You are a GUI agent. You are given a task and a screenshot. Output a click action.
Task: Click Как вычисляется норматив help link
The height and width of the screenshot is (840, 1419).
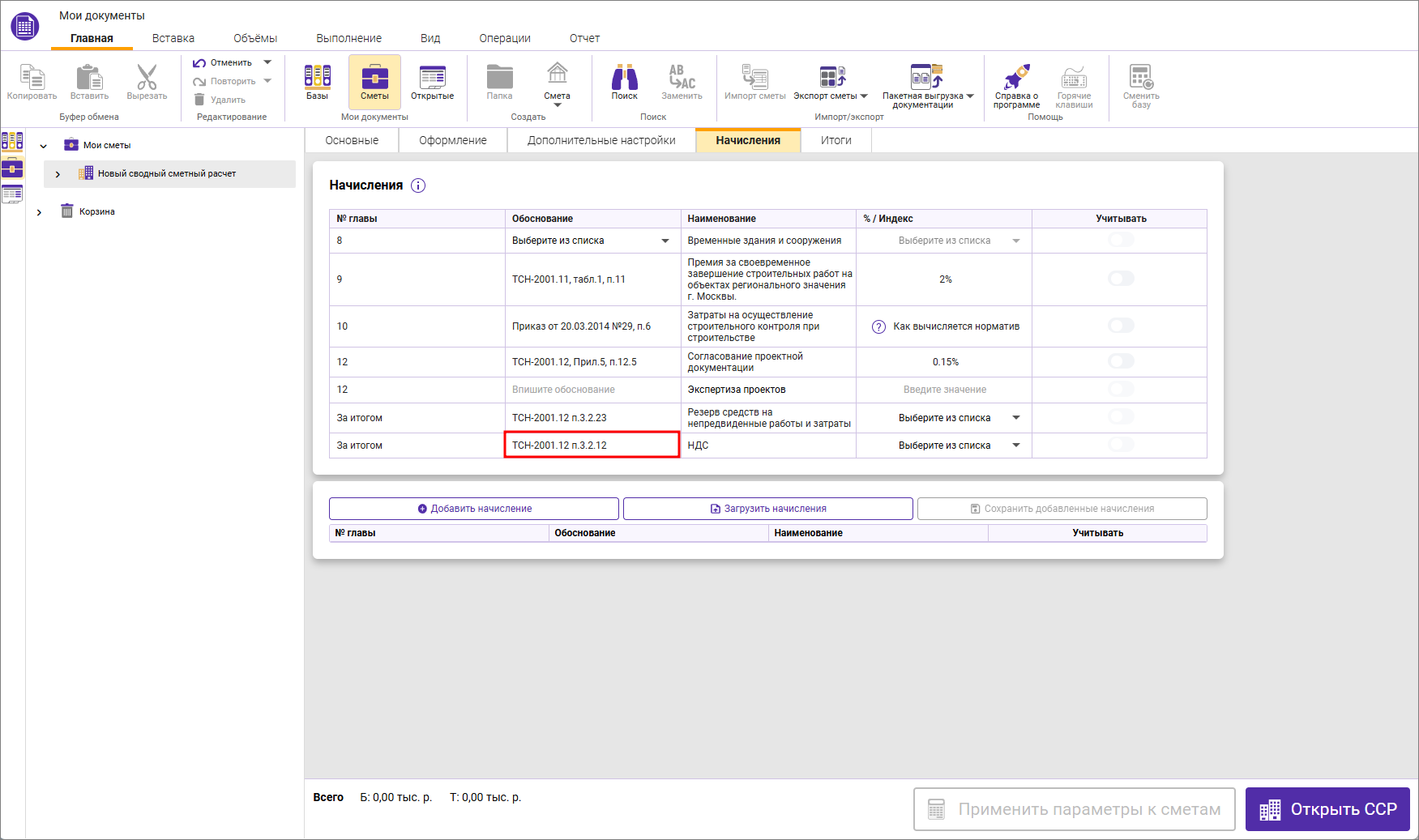pyautogui.click(x=955, y=326)
